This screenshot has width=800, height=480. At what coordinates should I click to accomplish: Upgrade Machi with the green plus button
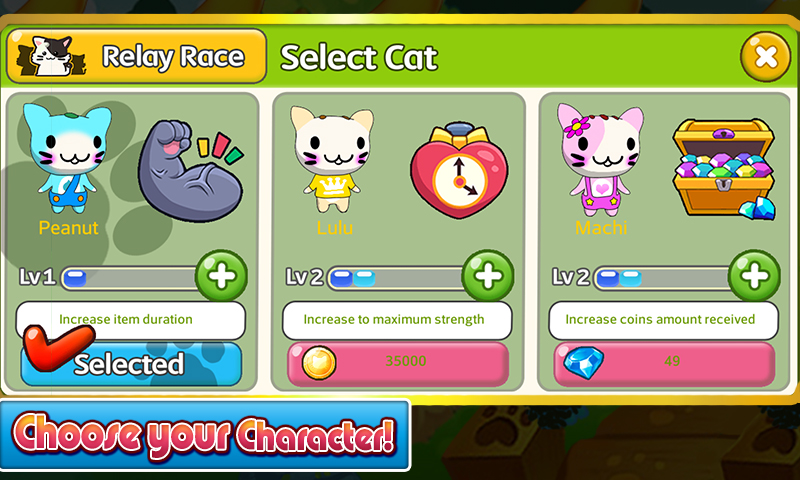point(754,276)
